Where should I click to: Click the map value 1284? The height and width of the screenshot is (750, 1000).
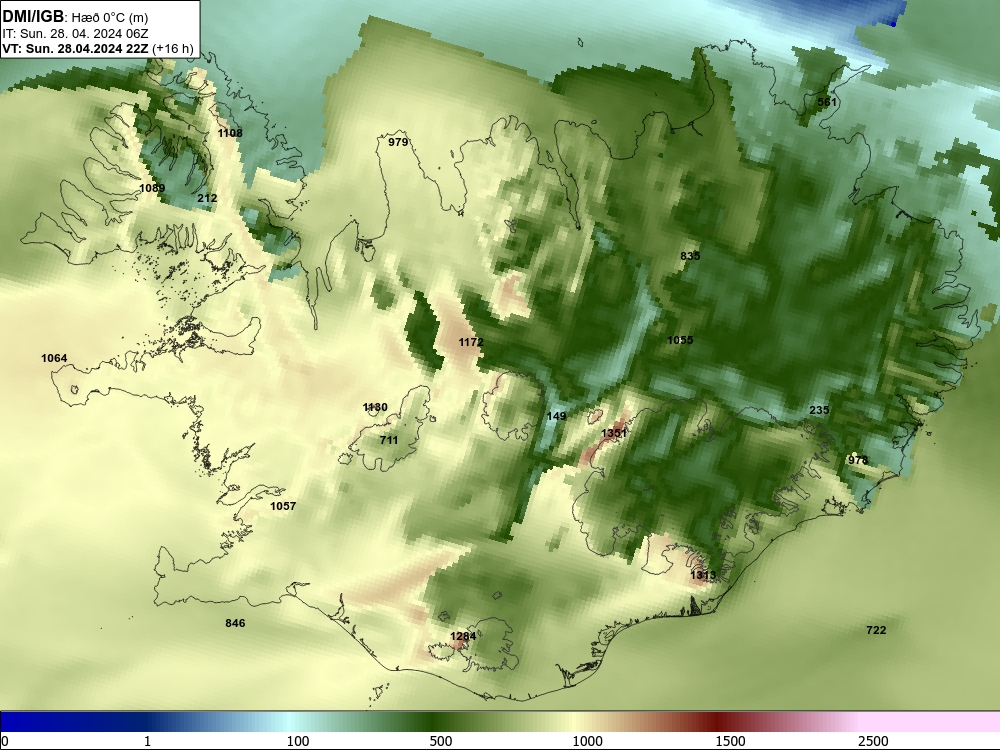[x=463, y=636]
